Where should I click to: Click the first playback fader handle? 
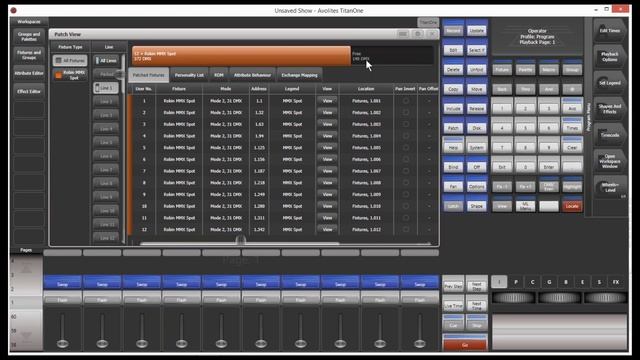click(x=62, y=343)
